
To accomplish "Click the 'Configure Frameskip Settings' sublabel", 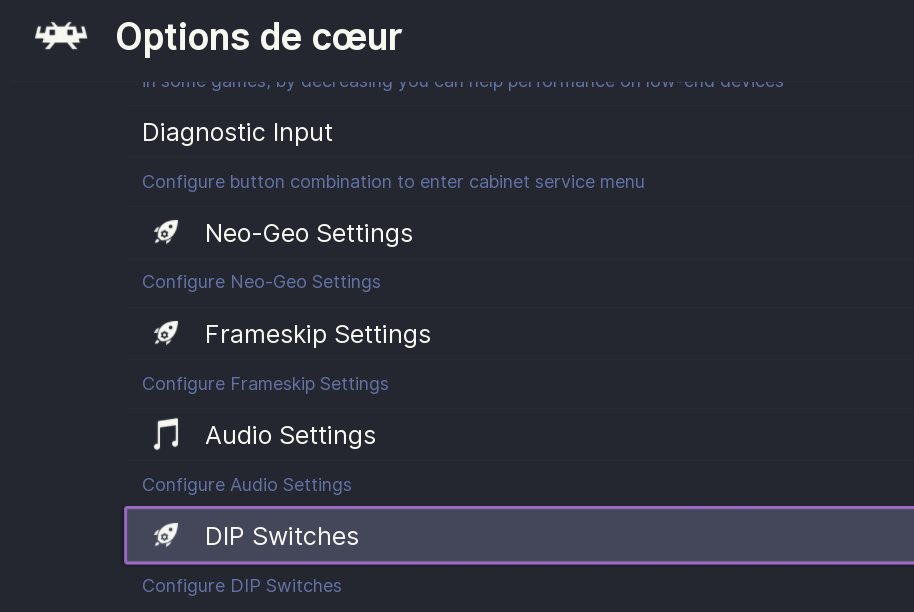I will pos(265,384).
